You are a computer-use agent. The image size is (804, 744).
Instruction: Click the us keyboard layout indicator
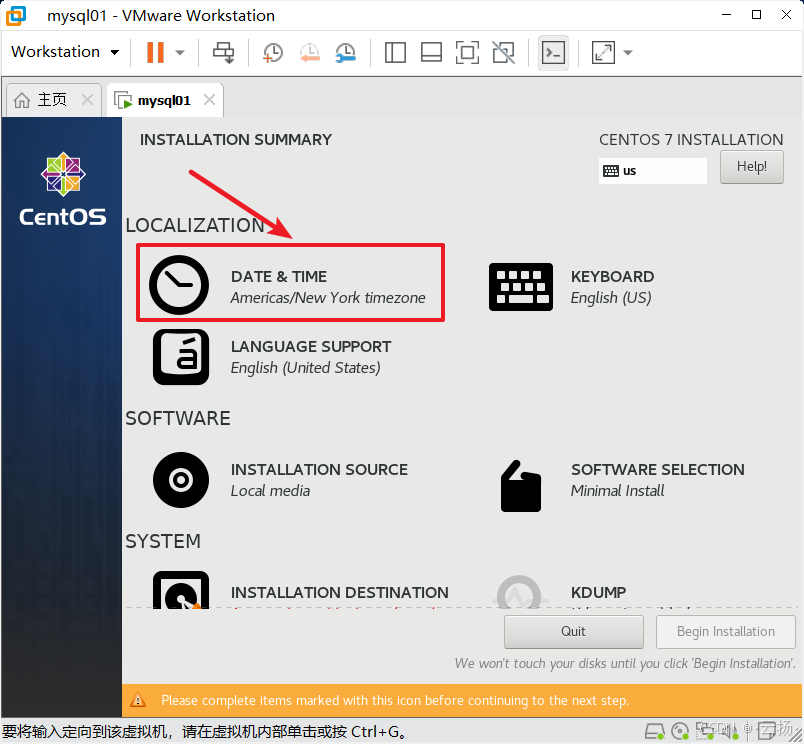[652, 171]
